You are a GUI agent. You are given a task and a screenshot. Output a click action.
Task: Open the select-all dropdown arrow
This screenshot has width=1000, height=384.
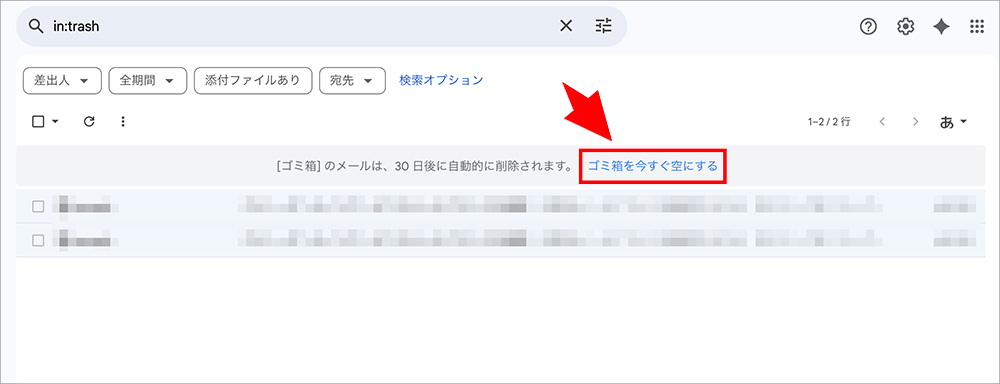[55, 121]
